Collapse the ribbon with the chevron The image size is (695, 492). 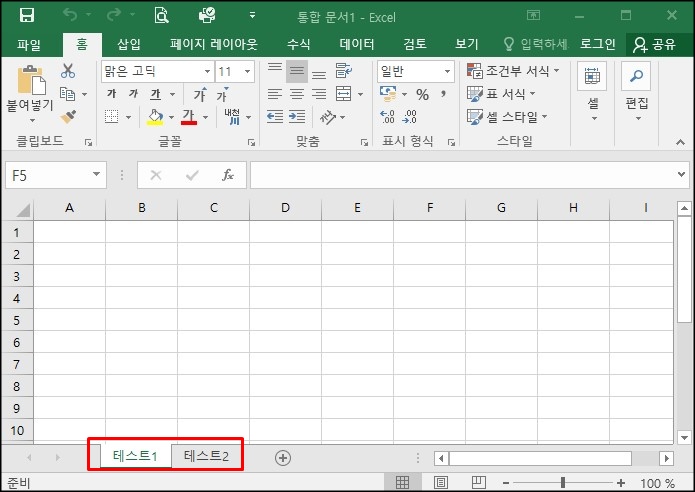[680, 142]
